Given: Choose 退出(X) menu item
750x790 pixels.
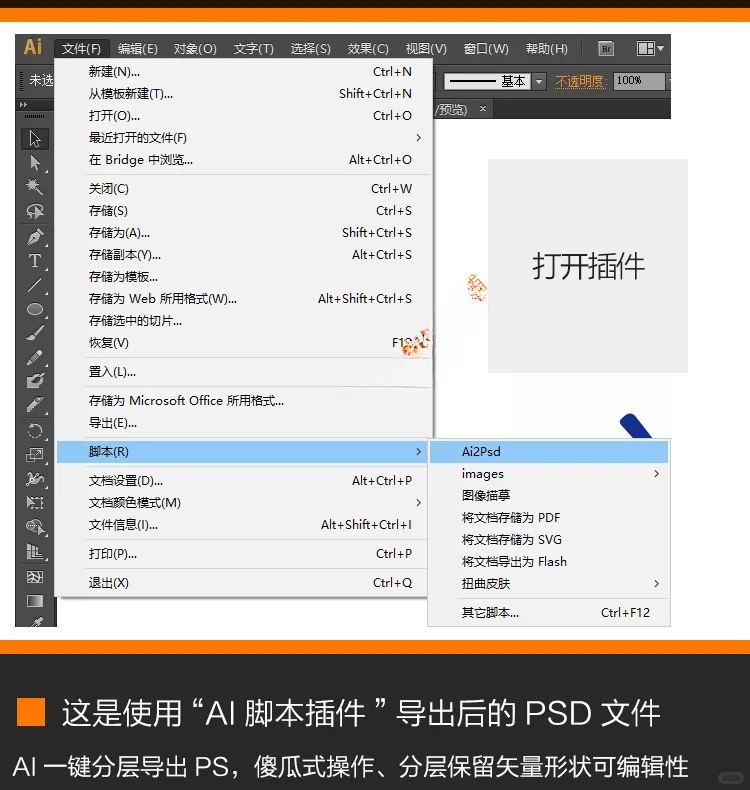Looking at the screenshot, I should coord(242,583).
